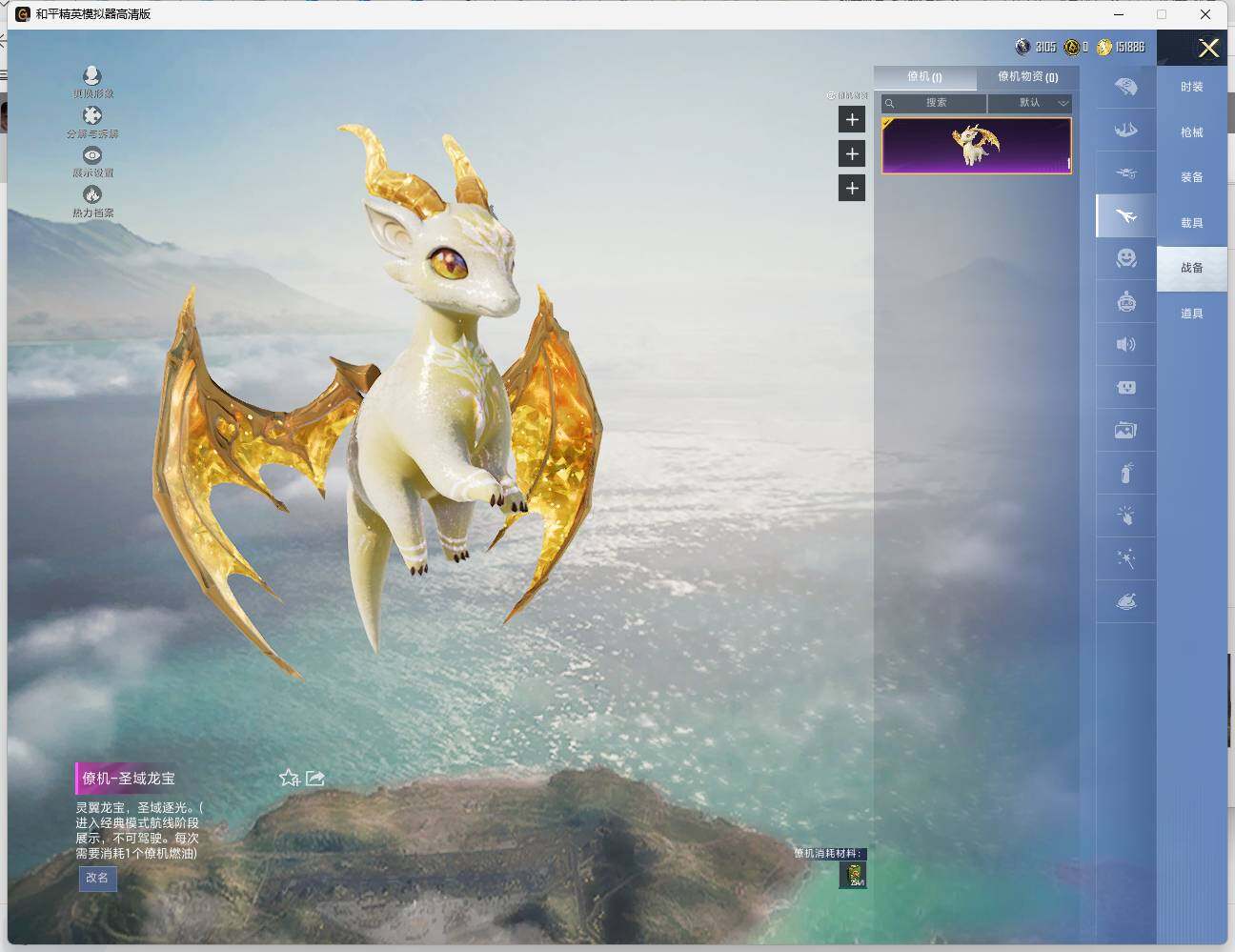
Task: Click the 改名 rename button
Action: [x=97, y=878]
